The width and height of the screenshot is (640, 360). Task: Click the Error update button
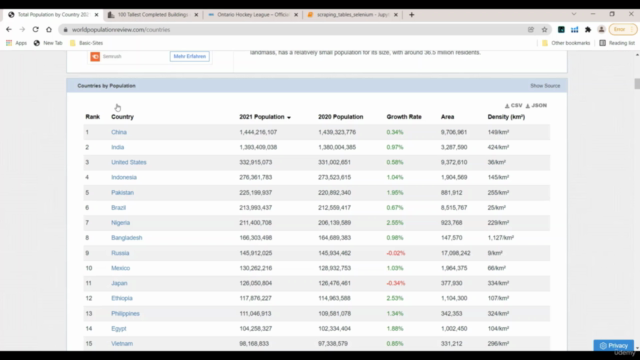click(x=622, y=29)
